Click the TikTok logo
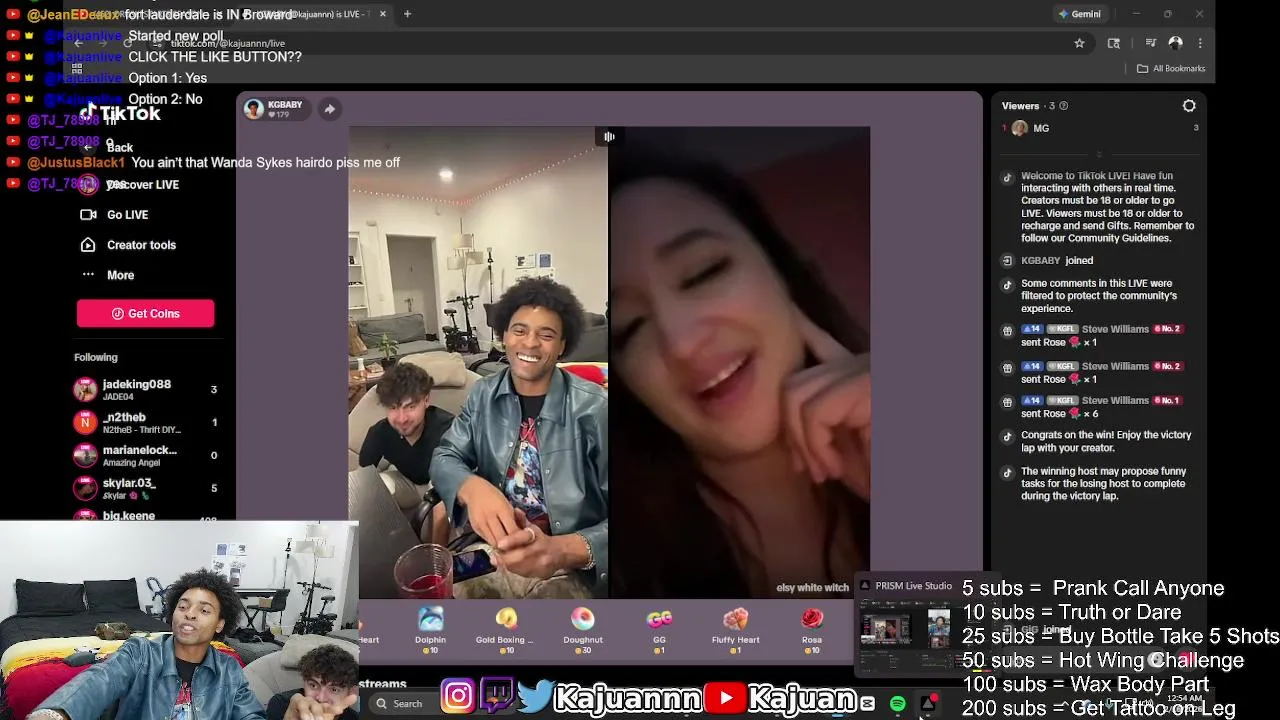Screen dimensions: 1280x720 pyautogui.click(x=120, y=113)
